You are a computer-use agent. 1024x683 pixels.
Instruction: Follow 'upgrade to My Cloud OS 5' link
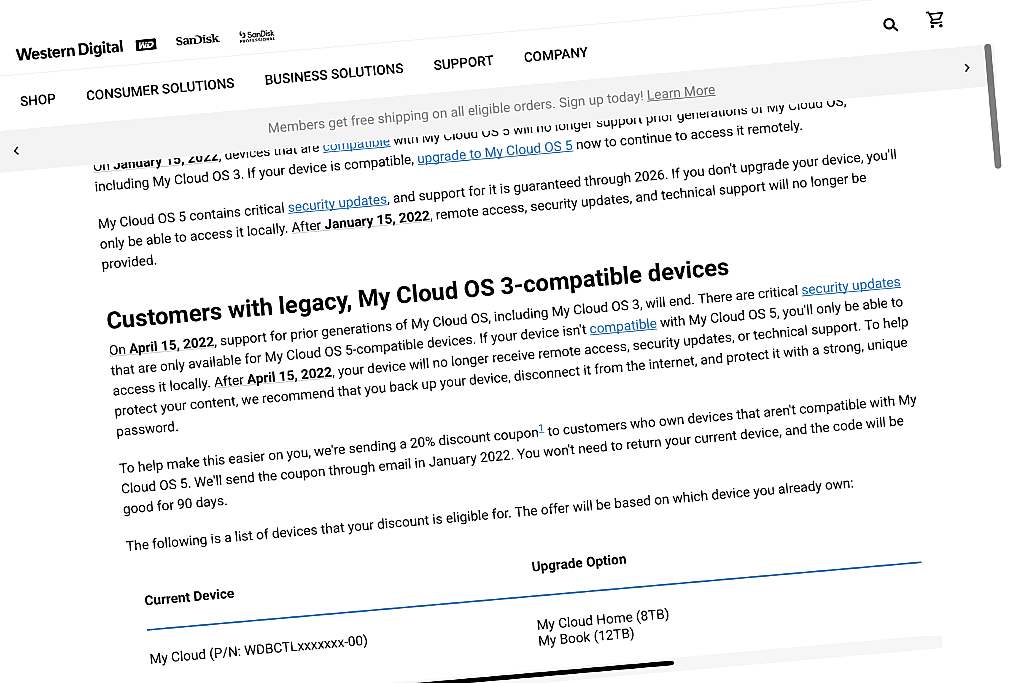click(495, 151)
